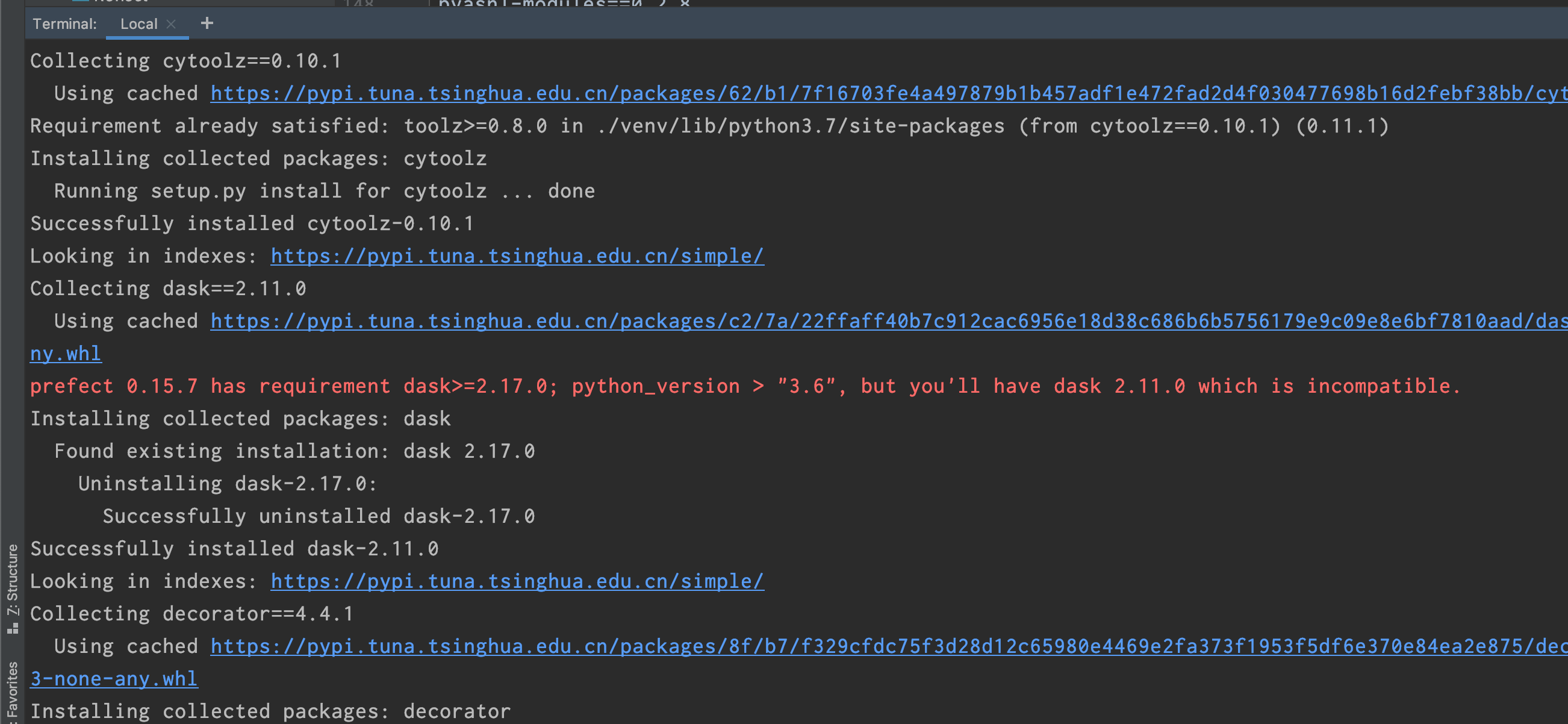Open the 3-none-any.whl decorator link

pos(113,678)
